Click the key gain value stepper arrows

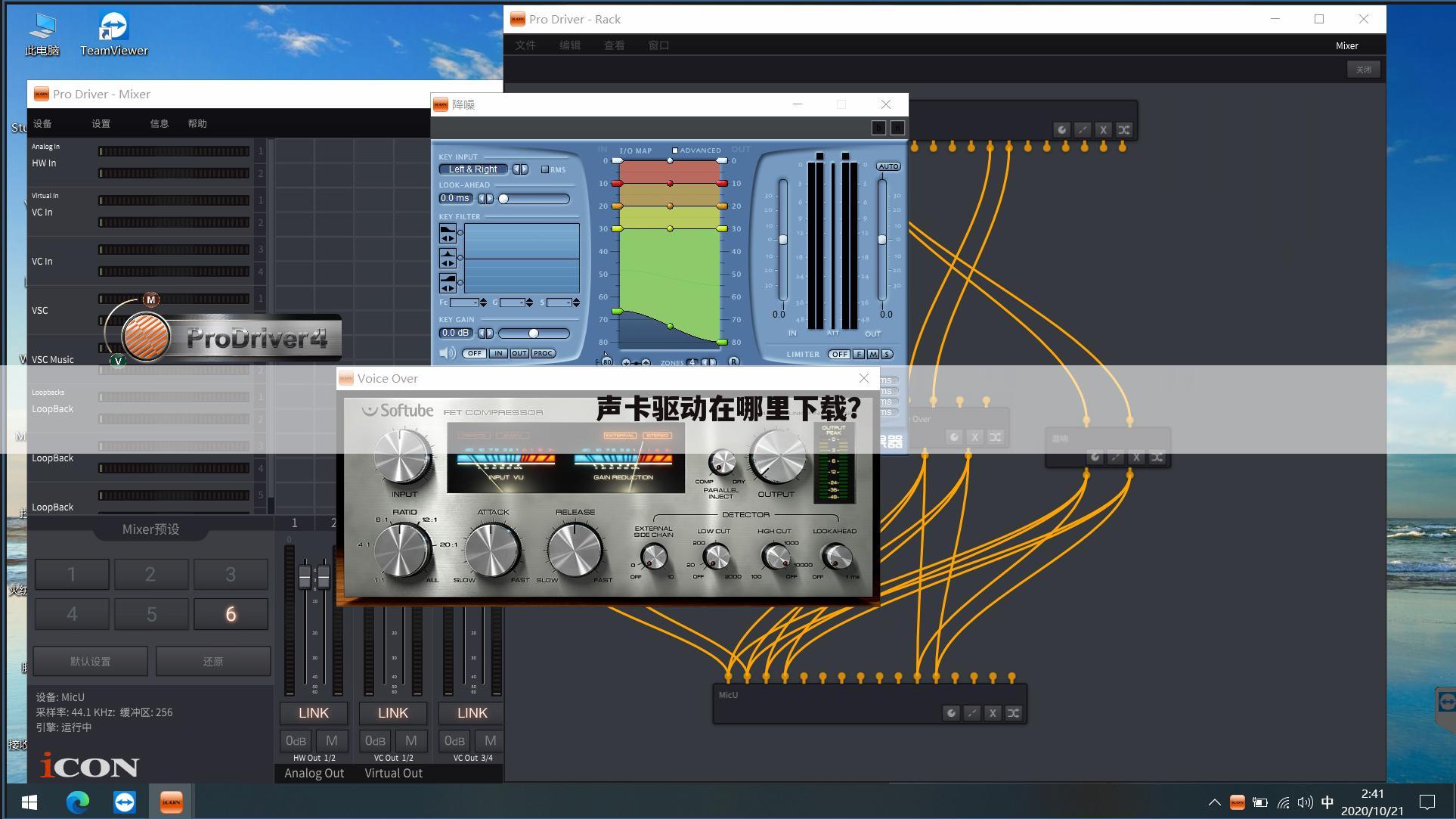(485, 333)
